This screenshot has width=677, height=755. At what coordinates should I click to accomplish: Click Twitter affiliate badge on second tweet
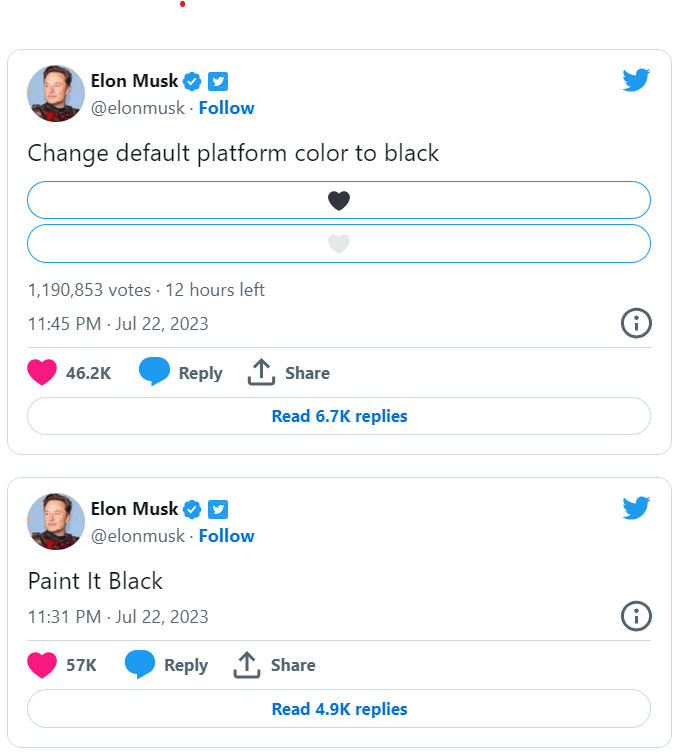click(218, 509)
